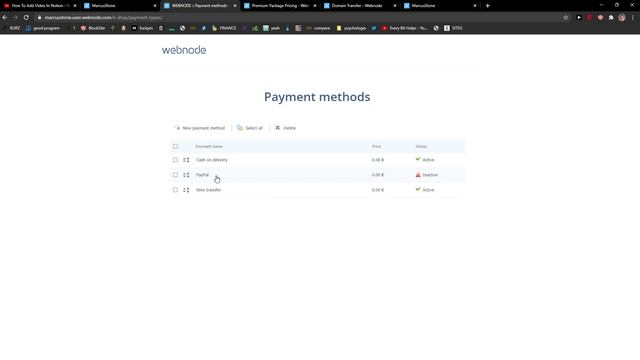Open a new tab with the plus button
Image resolution: width=640 pixels, height=360 pixels.
point(487,6)
